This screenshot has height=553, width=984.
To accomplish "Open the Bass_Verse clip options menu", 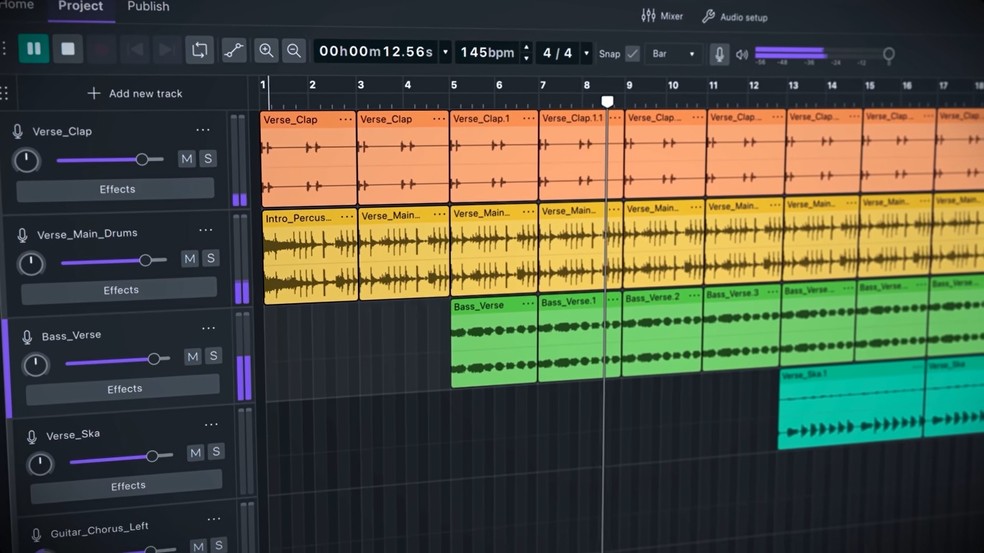I will pyautogui.click(x=528, y=304).
